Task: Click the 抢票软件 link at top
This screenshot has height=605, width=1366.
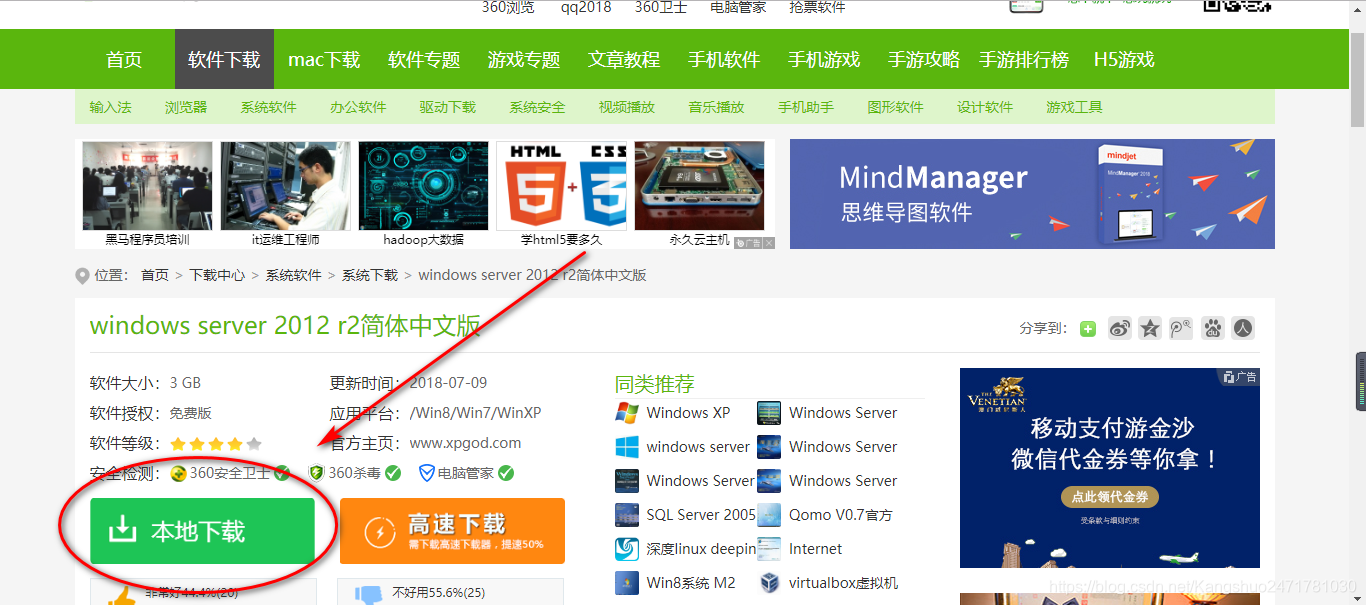Action: point(817,7)
